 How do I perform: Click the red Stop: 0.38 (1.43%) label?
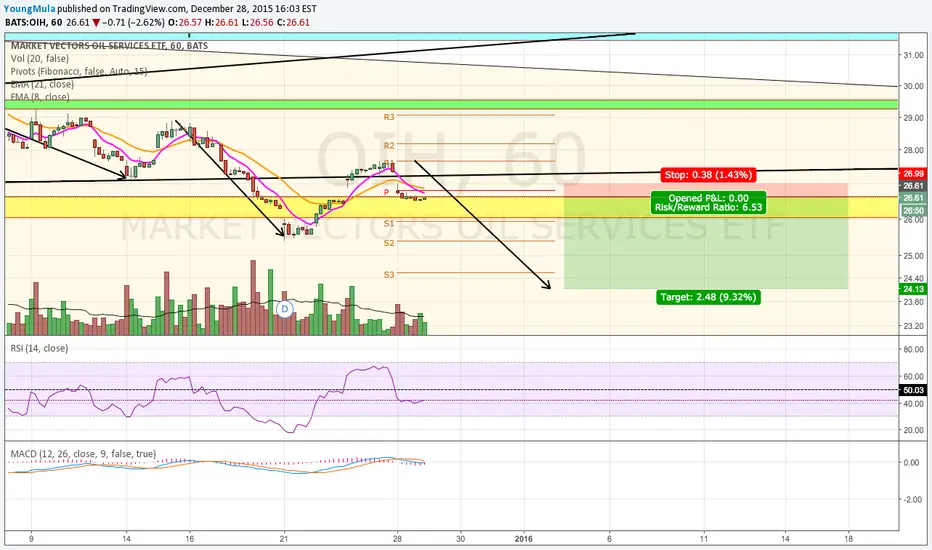point(708,175)
